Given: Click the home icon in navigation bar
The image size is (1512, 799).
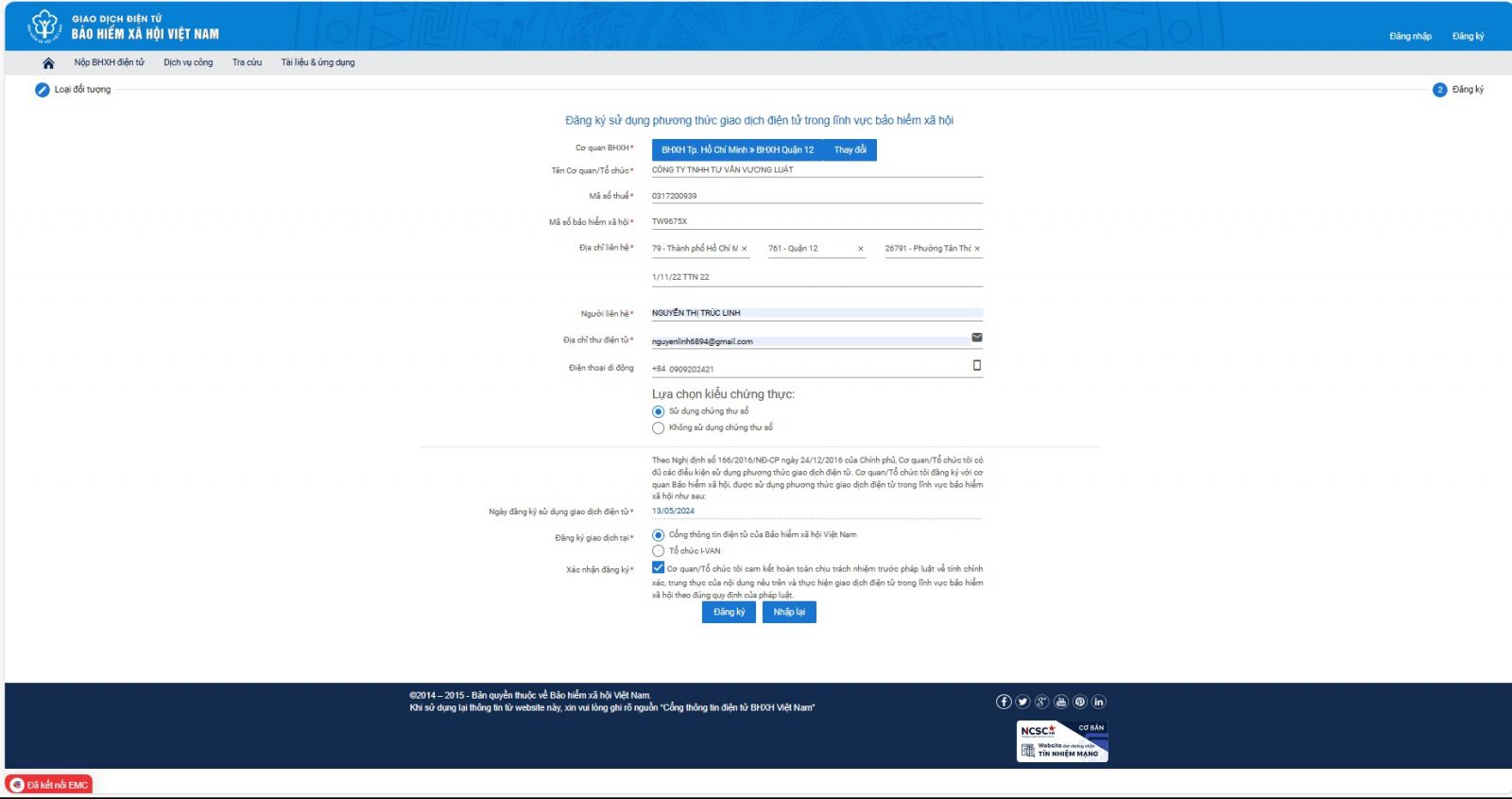Looking at the screenshot, I should pyautogui.click(x=48, y=63).
